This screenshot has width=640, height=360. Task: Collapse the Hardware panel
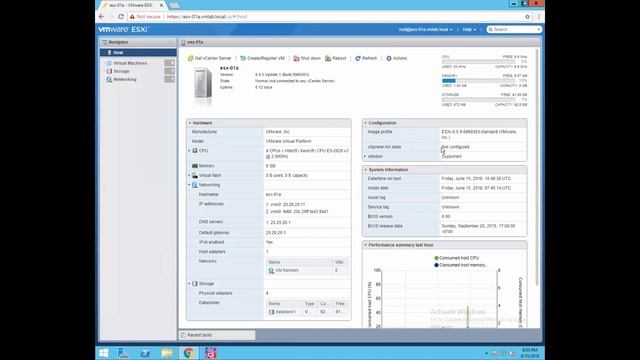coord(189,123)
